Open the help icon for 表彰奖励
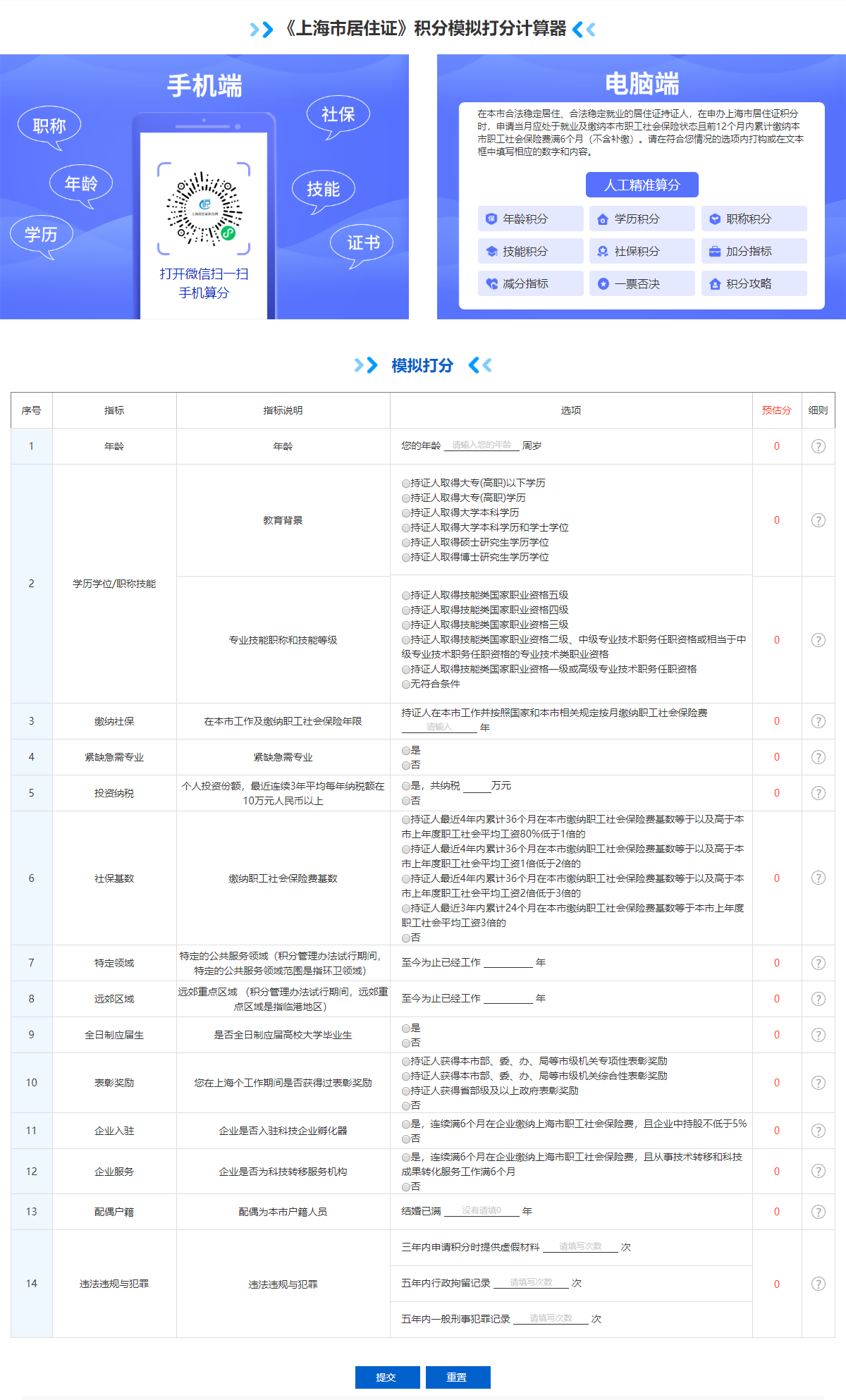This screenshot has width=846, height=1400. pyautogui.click(x=818, y=1083)
